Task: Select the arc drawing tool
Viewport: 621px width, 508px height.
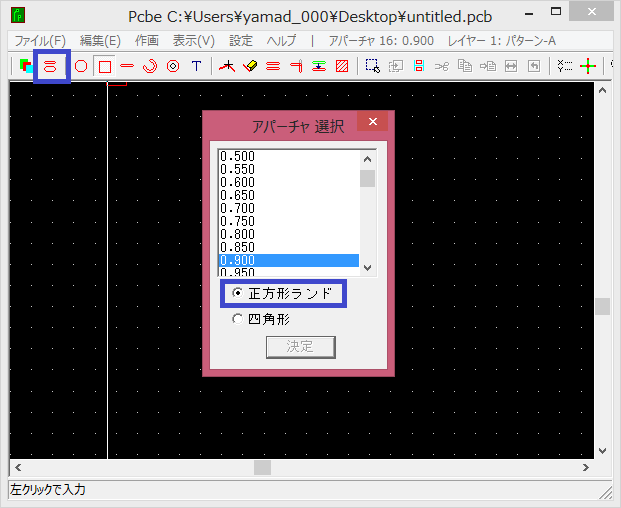Action: [150, 67]
